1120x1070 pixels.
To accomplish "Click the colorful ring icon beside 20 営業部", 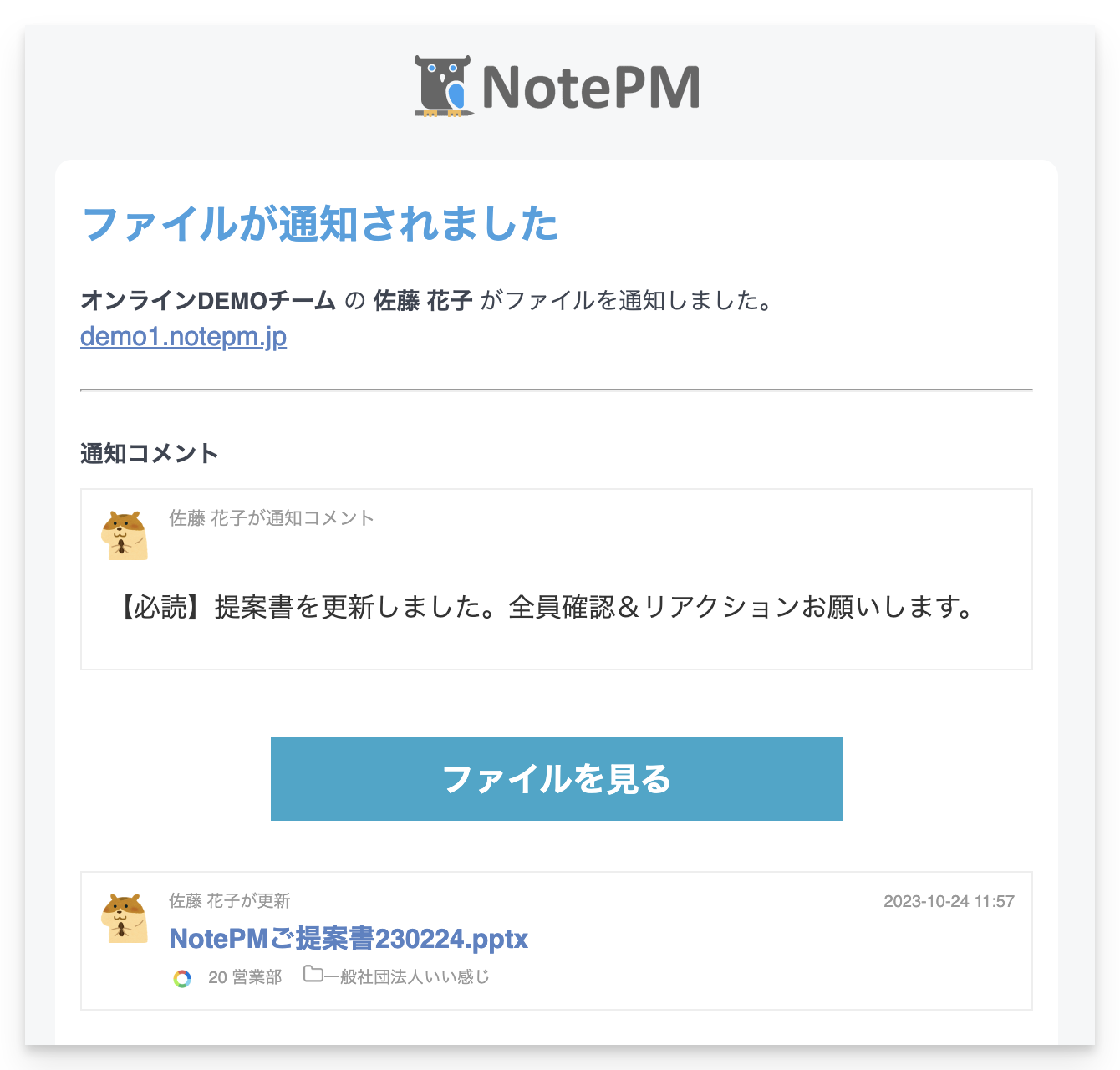I will pyautogui.click(x=182, y=978).
